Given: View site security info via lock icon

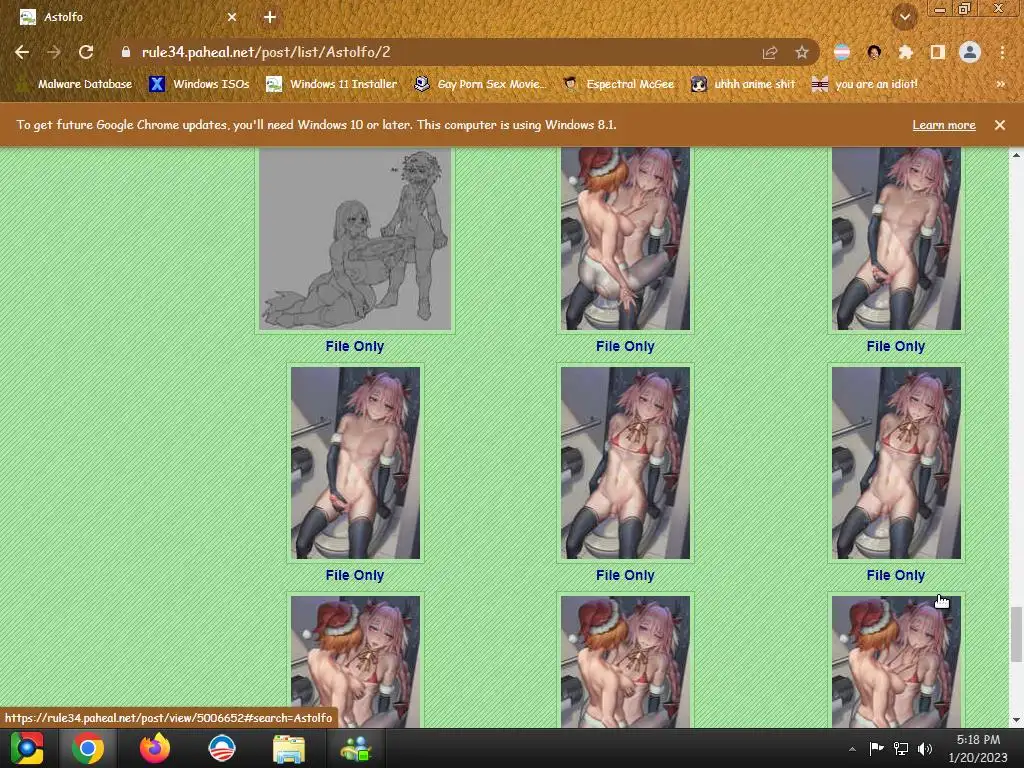Looking at the screenshot, I should click(126, 52).
